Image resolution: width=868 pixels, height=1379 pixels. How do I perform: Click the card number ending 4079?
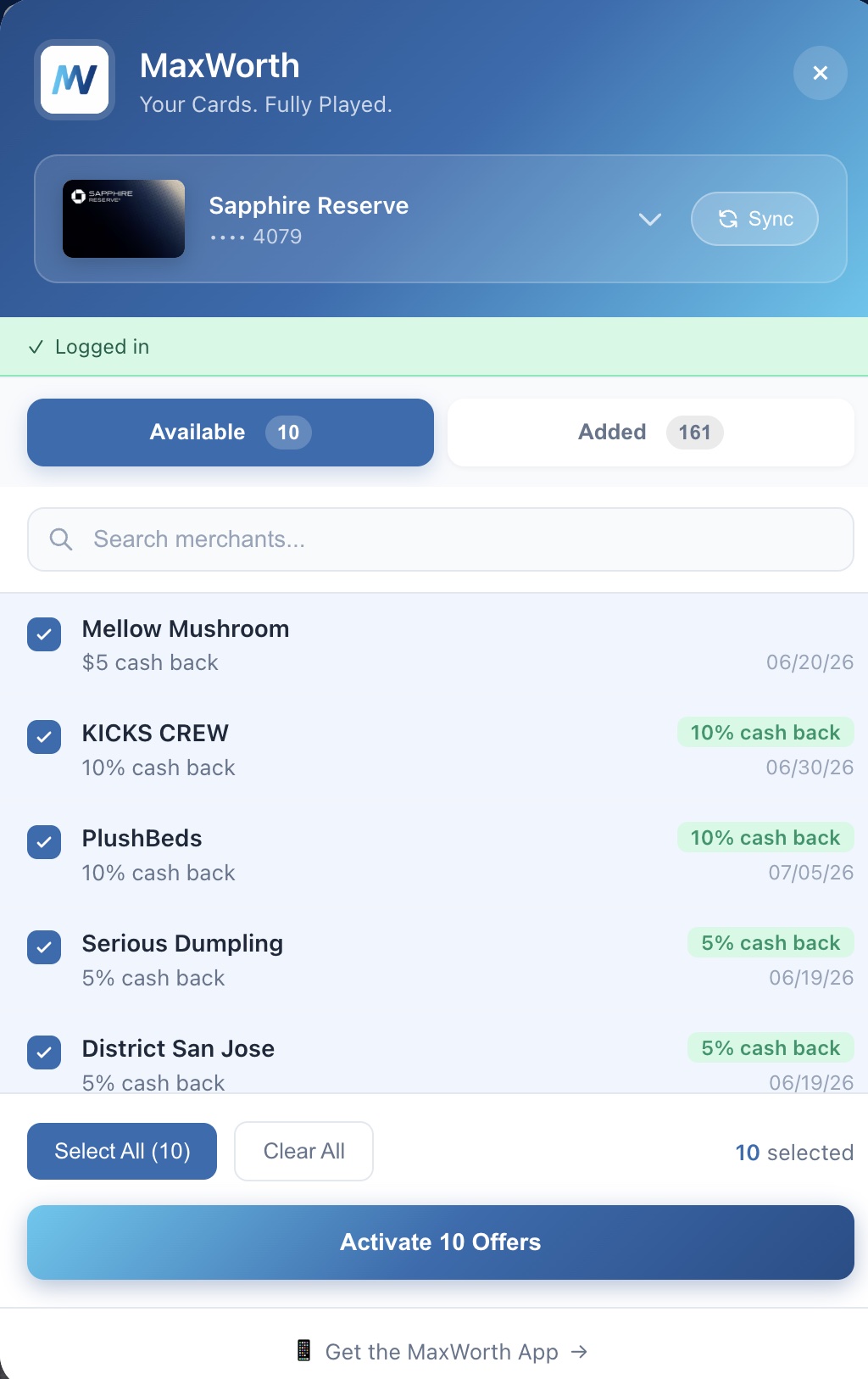click(256, 237)
